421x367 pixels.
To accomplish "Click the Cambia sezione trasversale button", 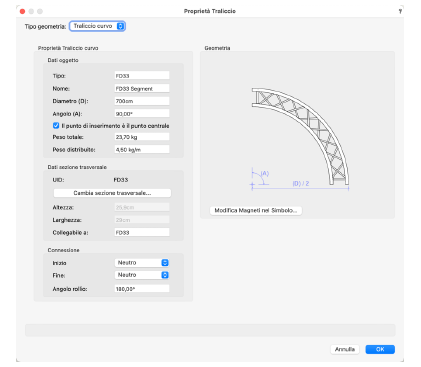I will click(112, 193).
